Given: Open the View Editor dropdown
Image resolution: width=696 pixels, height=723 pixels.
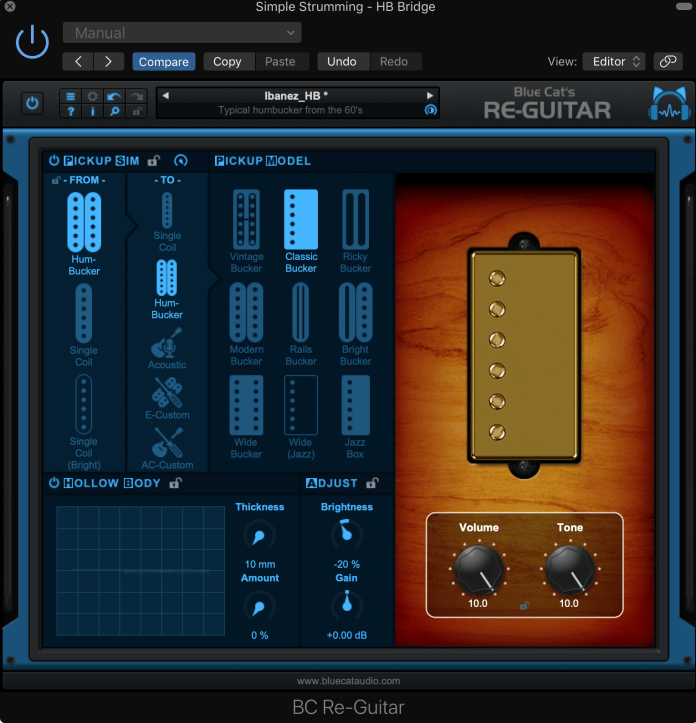Looking at the screenshot, I should point(614,61).
